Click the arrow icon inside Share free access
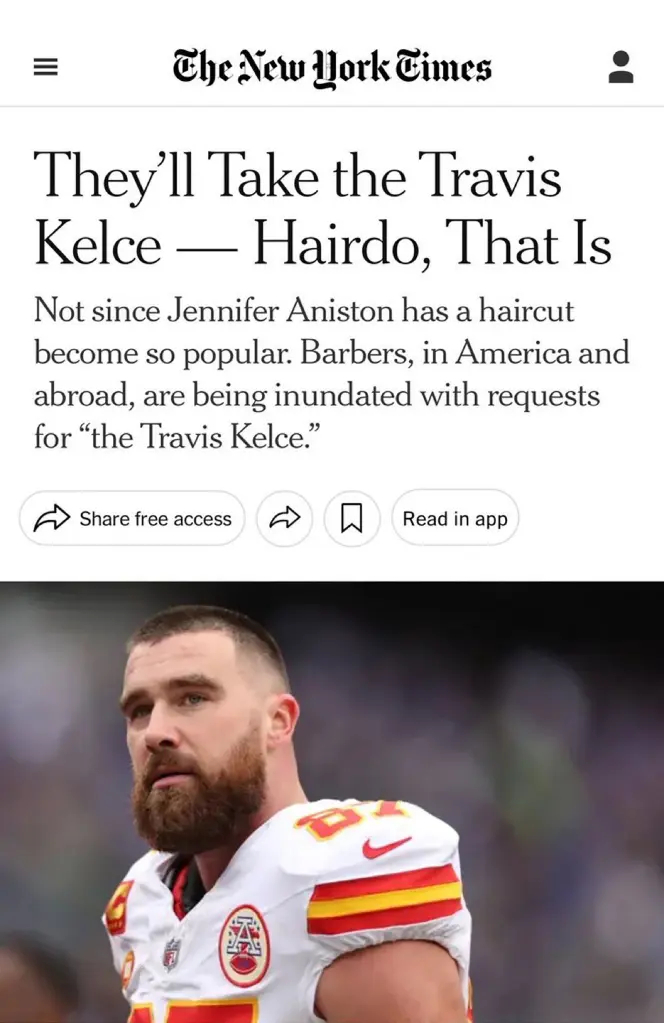This screenshot has width=664, height=1023. pos(52,519)
